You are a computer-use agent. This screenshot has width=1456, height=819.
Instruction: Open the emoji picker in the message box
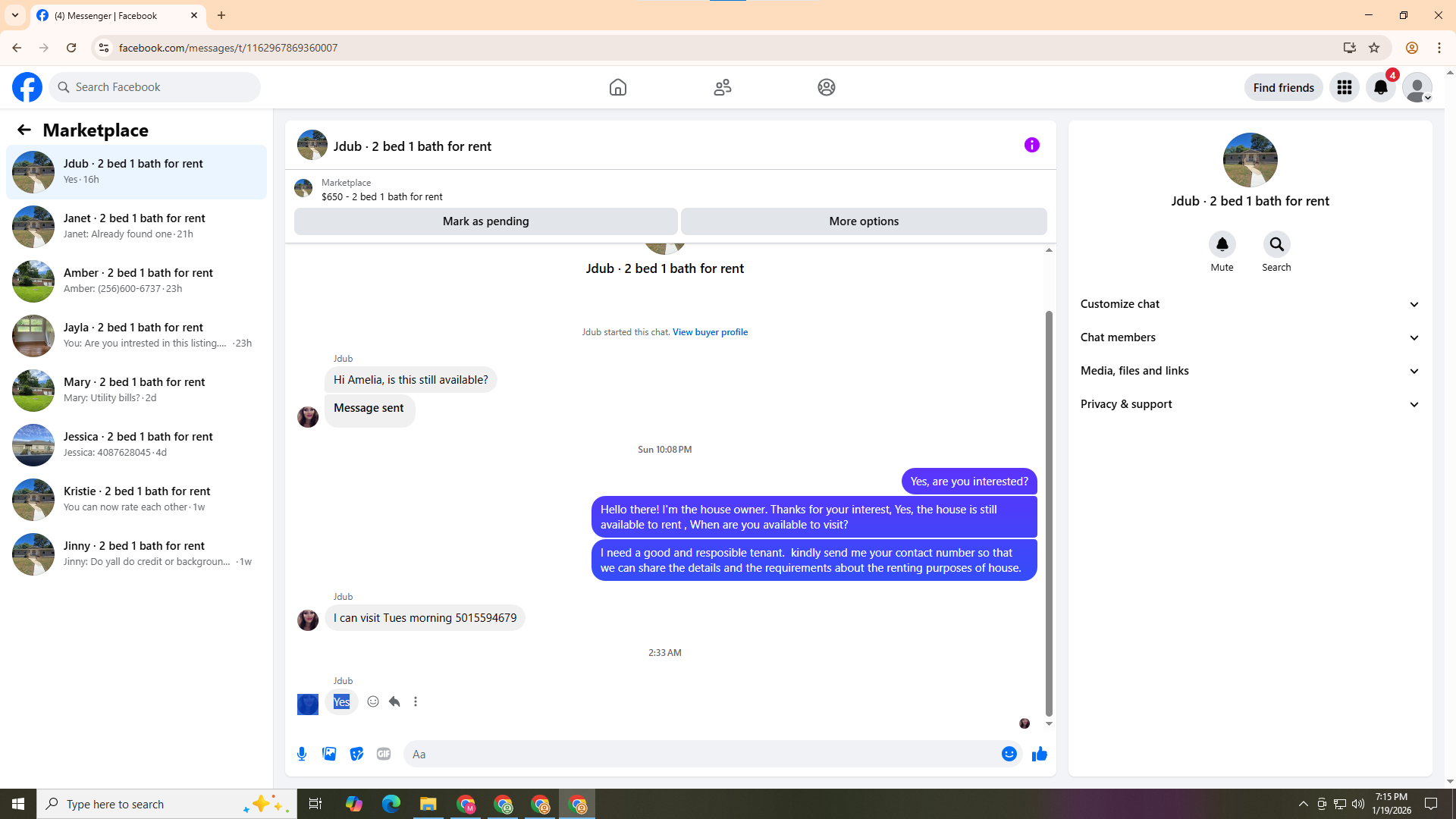click(1009, 754)
